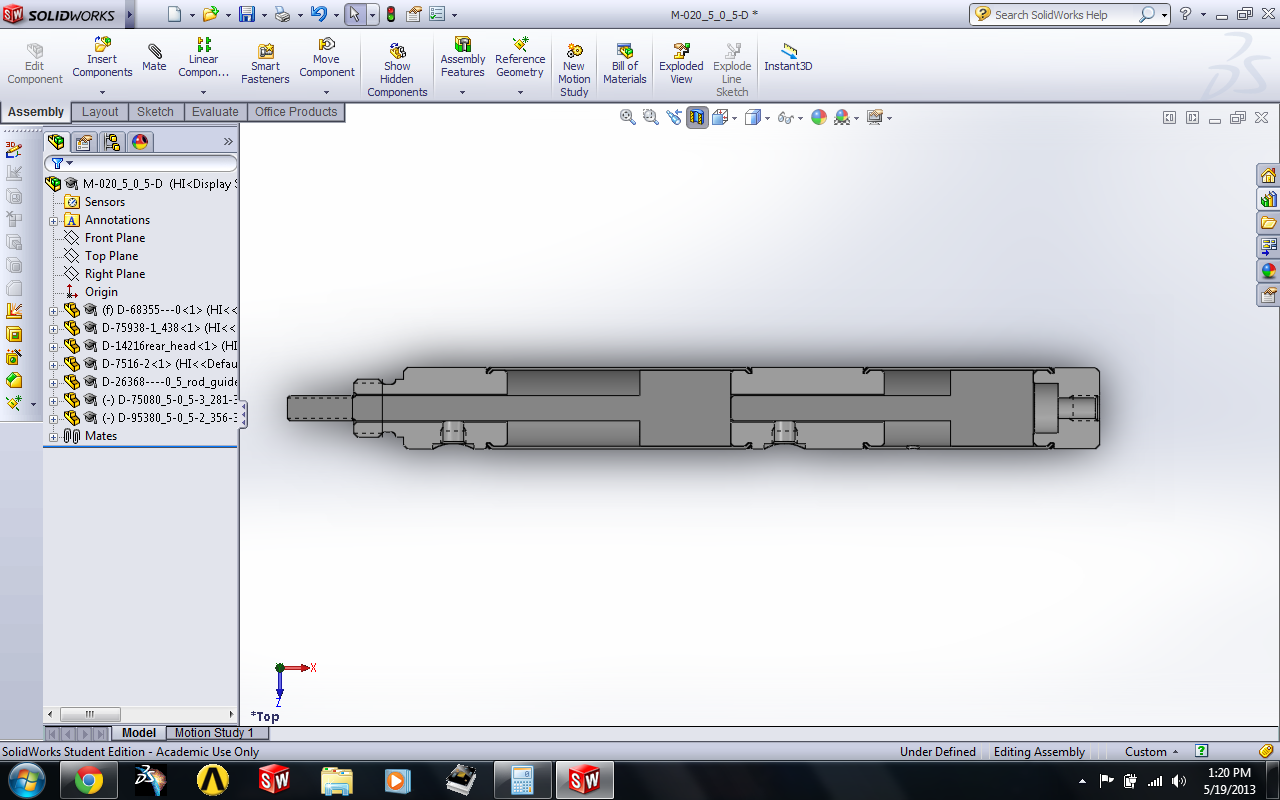Expand the panel with double chevron
This screenshot has width=1280, height=800.
click(x=228, y=142)
